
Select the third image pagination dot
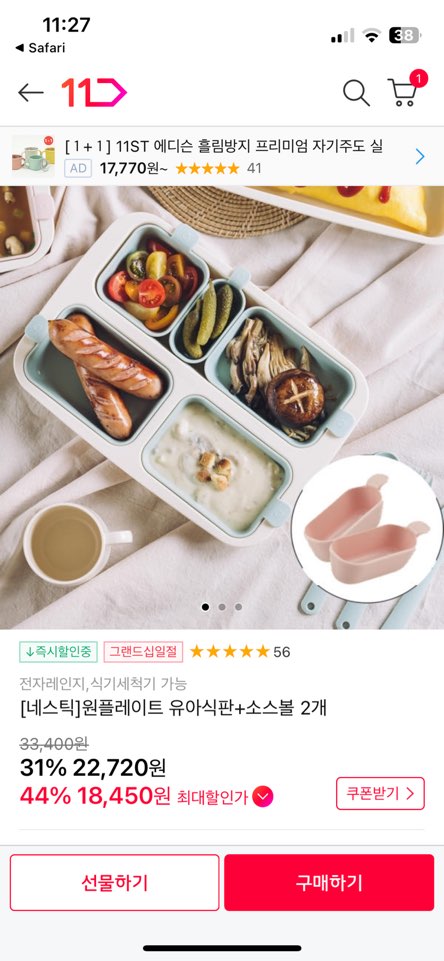(x=239, y=607)
